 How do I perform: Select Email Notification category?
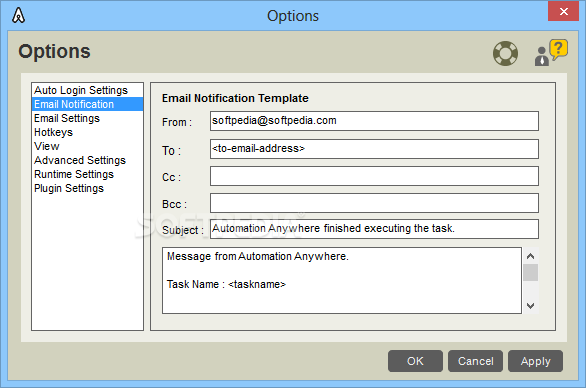tap(87, 104)
